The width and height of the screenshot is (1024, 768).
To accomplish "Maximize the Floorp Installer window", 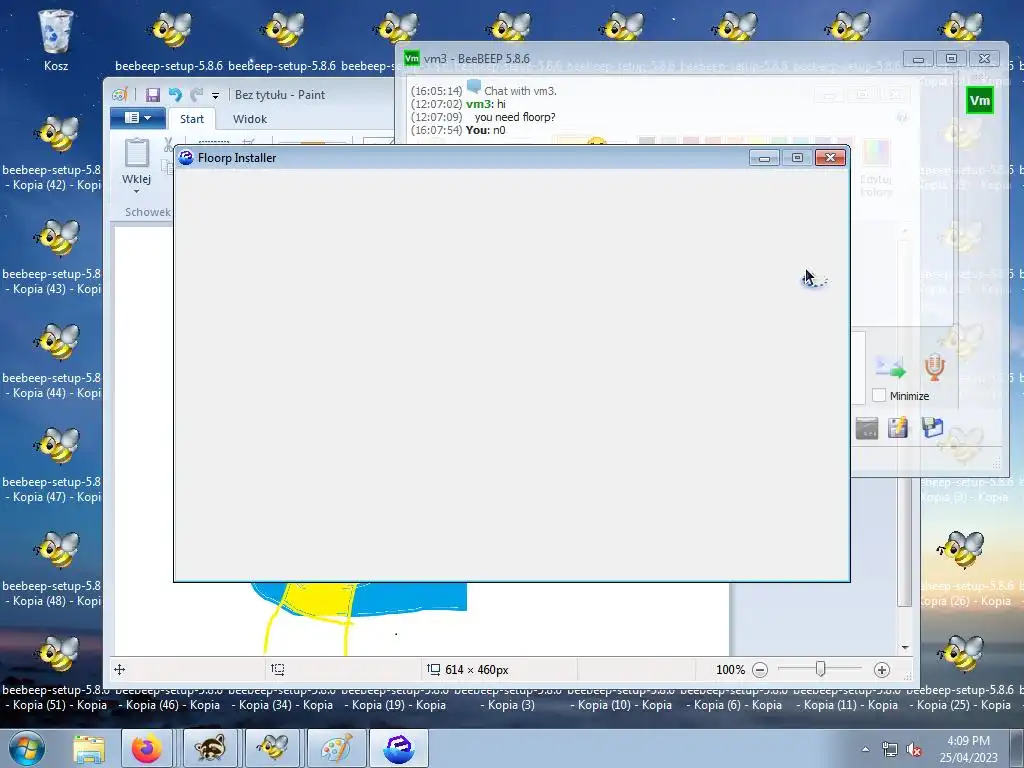I will (797, 157).
